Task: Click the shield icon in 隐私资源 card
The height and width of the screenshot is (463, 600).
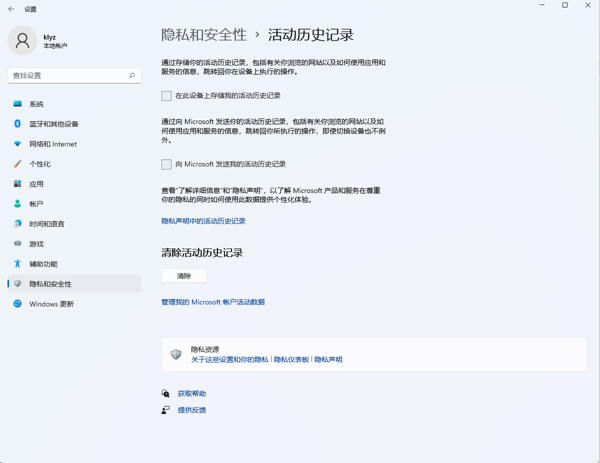Action: [176, 354]
